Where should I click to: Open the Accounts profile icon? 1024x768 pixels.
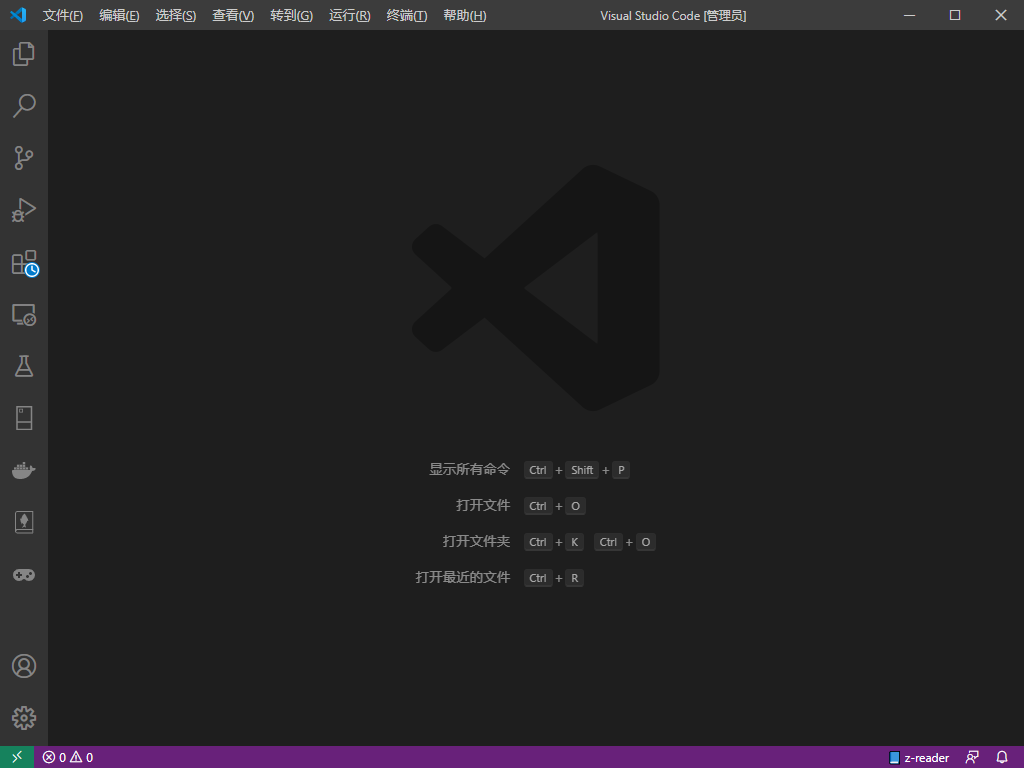pos(24,666)
